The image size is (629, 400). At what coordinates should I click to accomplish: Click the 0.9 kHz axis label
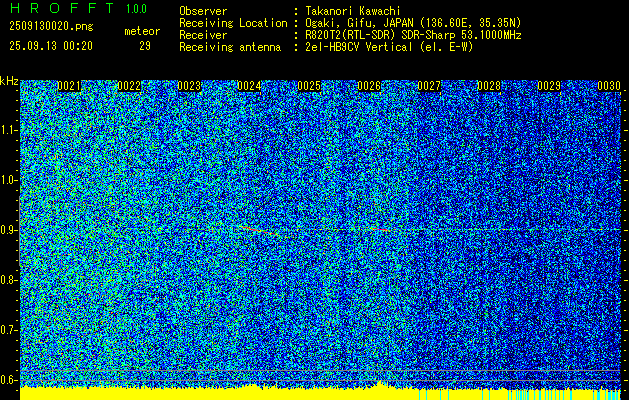pyautogui.click(x=7, y=230)
